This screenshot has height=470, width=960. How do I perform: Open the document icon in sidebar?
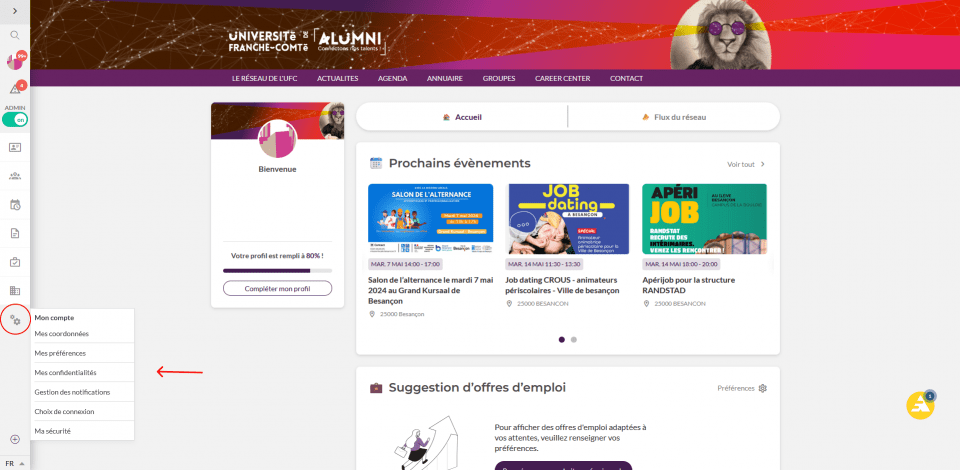point(15,233)
